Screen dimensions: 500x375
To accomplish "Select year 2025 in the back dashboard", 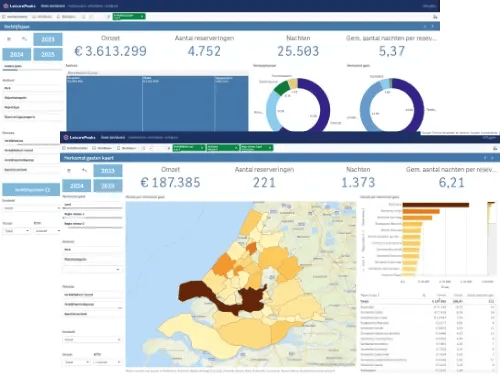I will point(48,54).
